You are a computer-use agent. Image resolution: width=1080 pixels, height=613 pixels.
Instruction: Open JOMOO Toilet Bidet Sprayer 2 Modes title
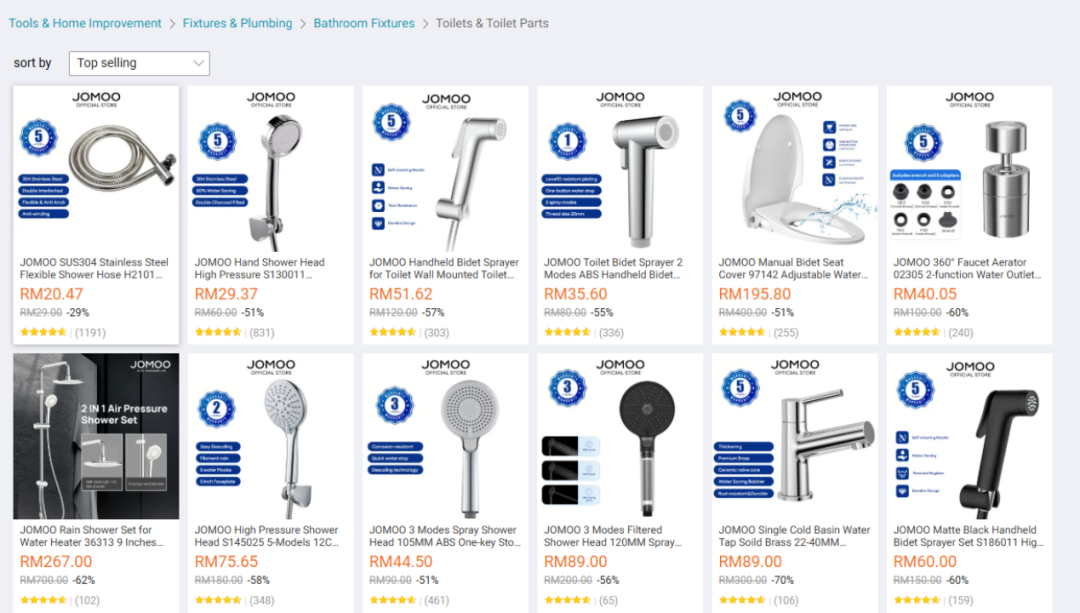613,269
